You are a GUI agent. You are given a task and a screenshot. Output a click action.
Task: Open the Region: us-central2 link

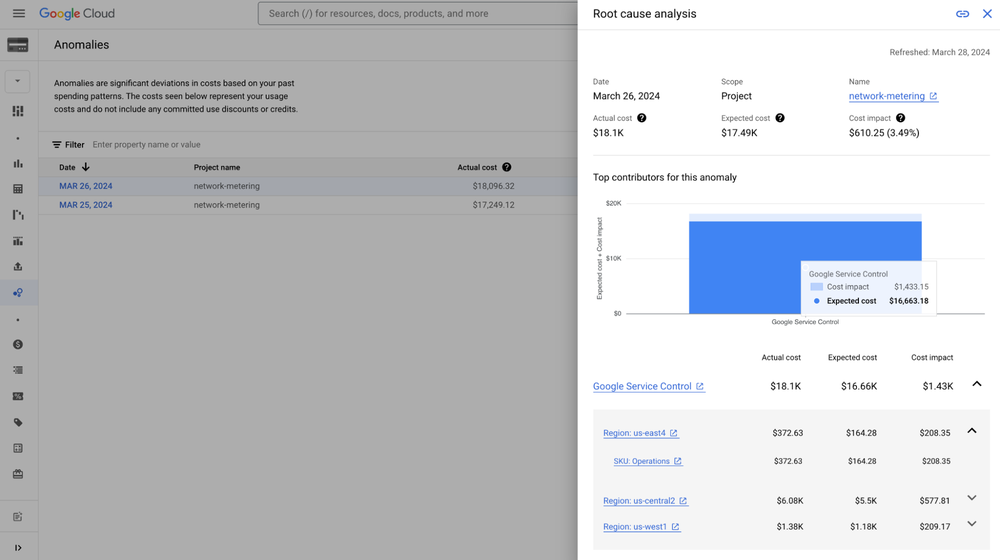645,501
